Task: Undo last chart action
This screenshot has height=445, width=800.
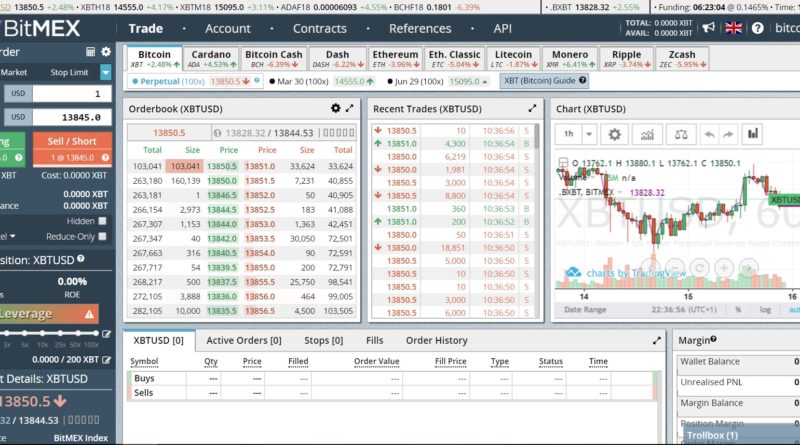Action: [x=709, y=134]
